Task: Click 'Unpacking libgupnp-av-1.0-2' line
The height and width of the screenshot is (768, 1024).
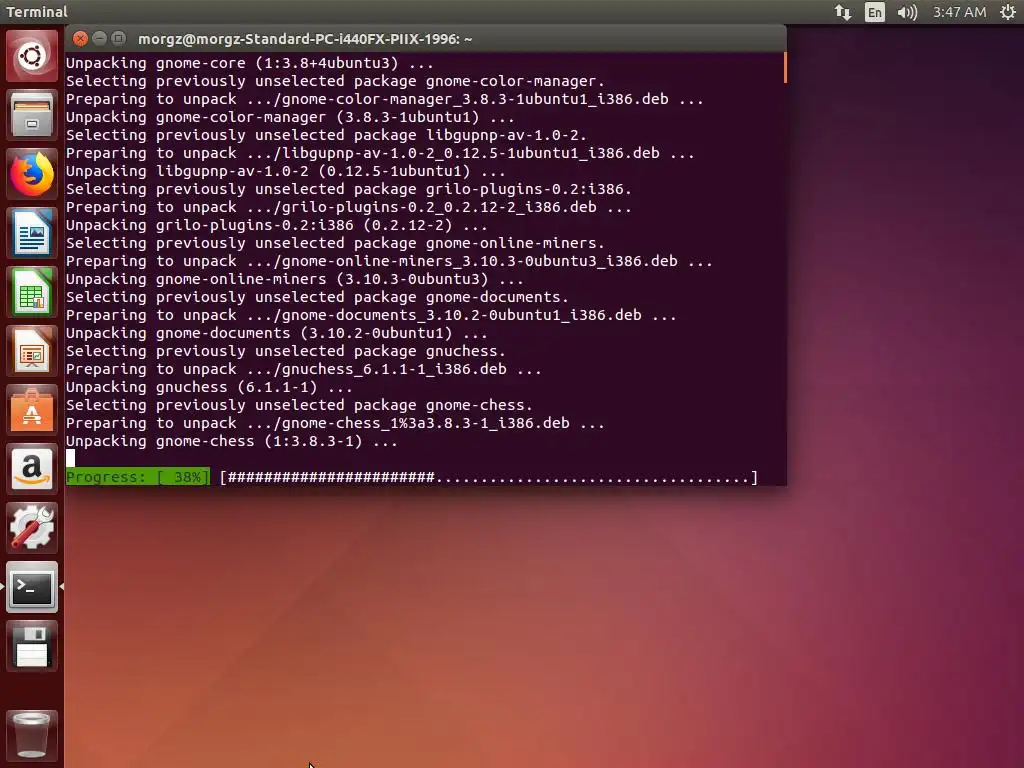Action: click(x=285, y=171)
